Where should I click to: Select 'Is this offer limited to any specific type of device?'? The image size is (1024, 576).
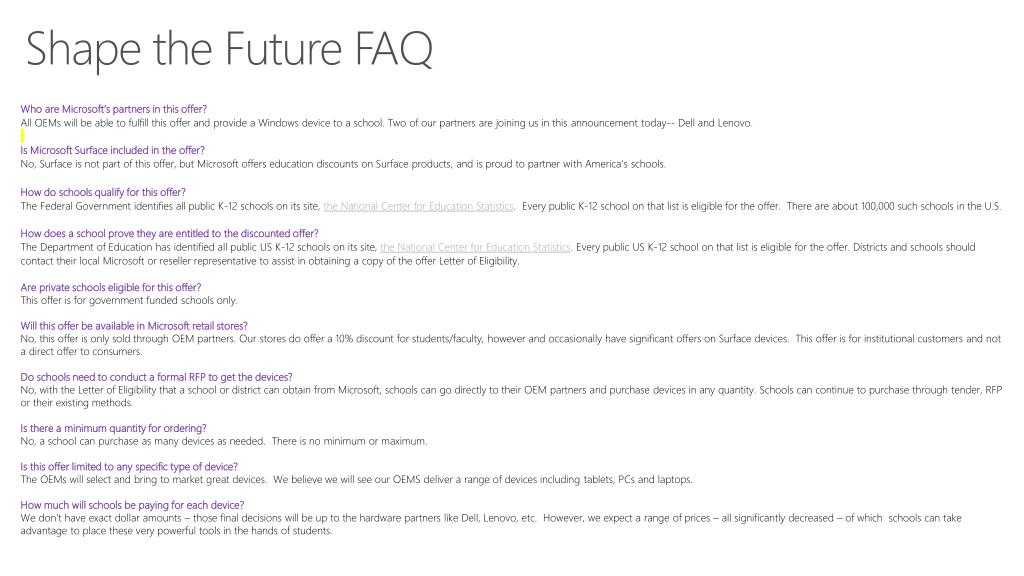pyautogui.click(x=129, y=467)
